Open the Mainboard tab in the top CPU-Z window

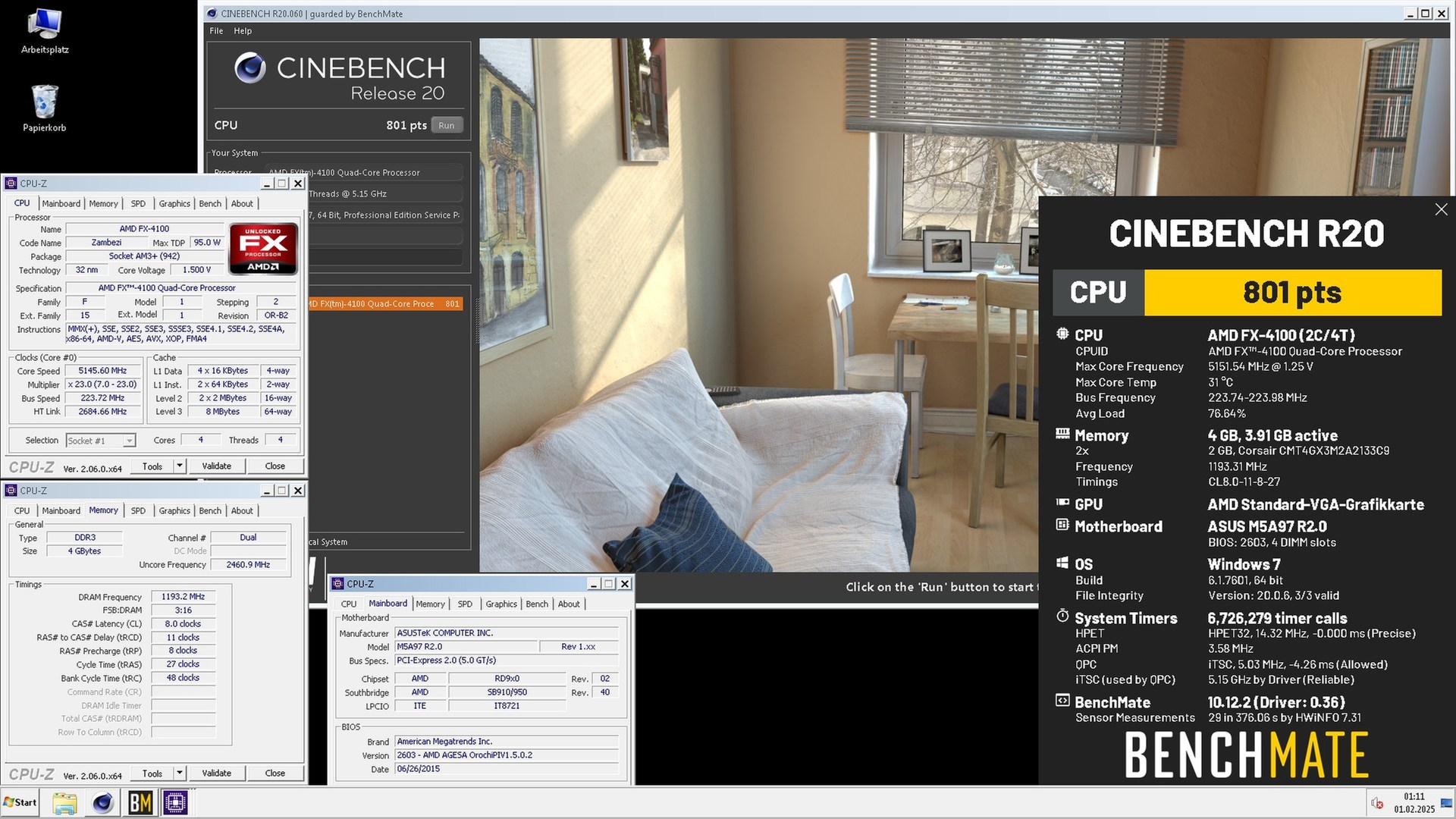(61, 204)
